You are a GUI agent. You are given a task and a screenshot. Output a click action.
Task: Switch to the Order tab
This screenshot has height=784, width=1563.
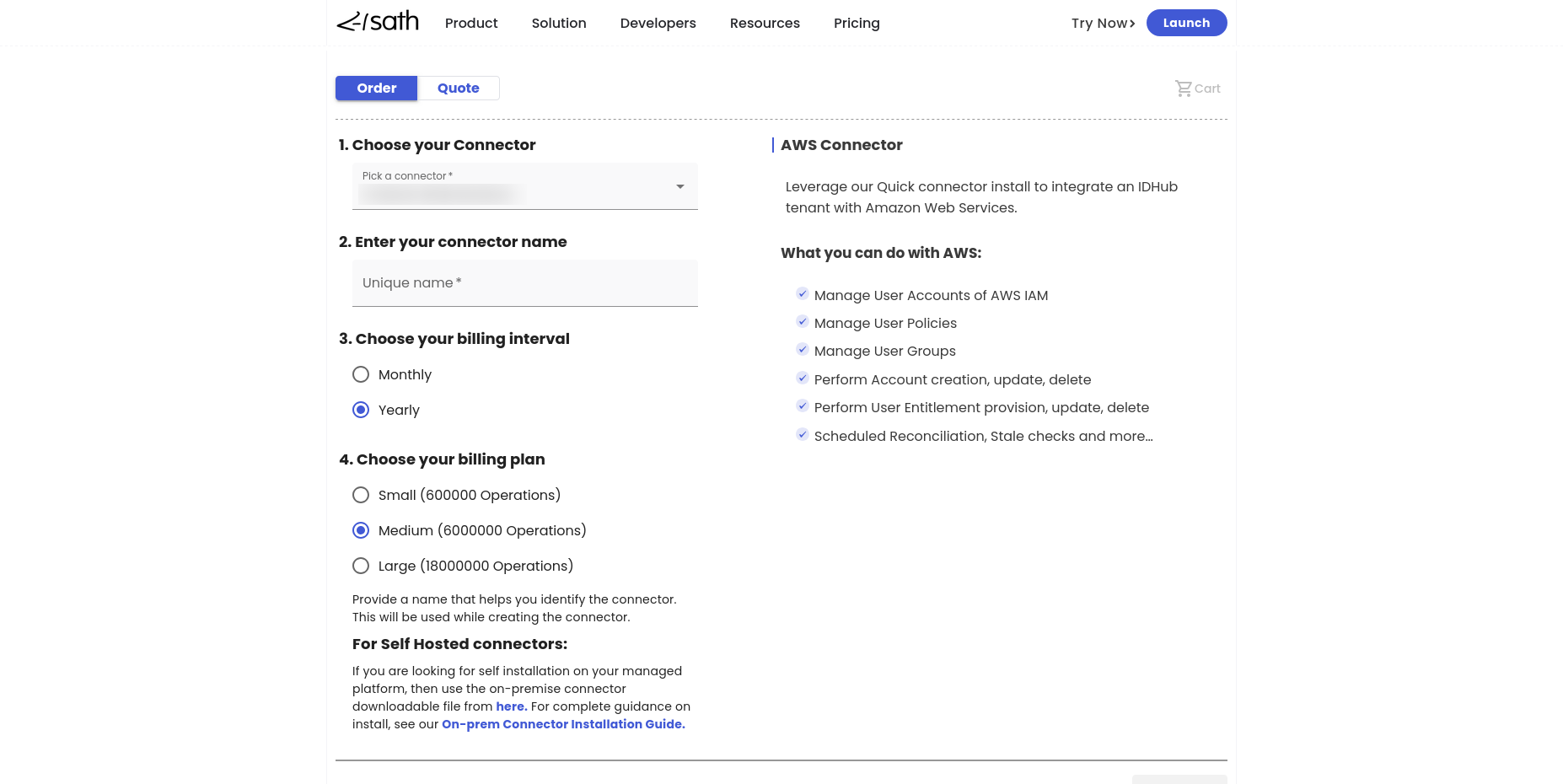376,89
